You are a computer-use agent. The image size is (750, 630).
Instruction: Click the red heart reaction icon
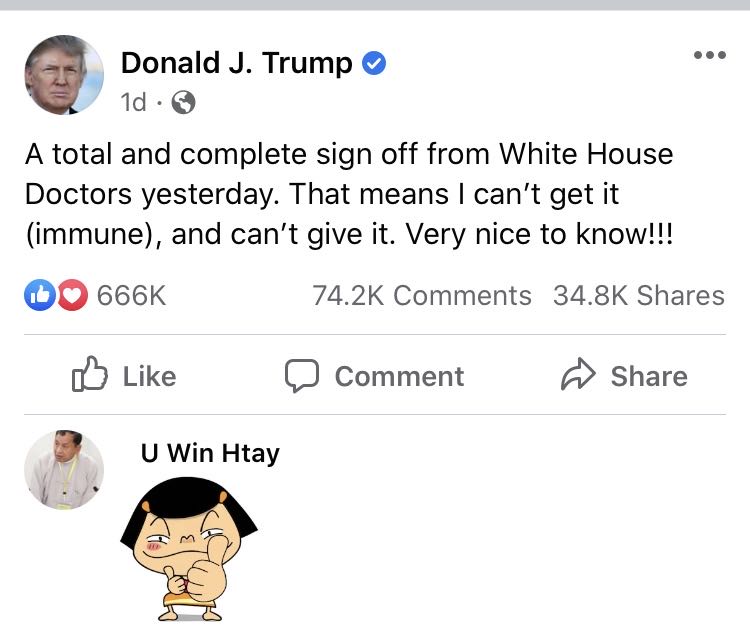[x=72, y=295]
